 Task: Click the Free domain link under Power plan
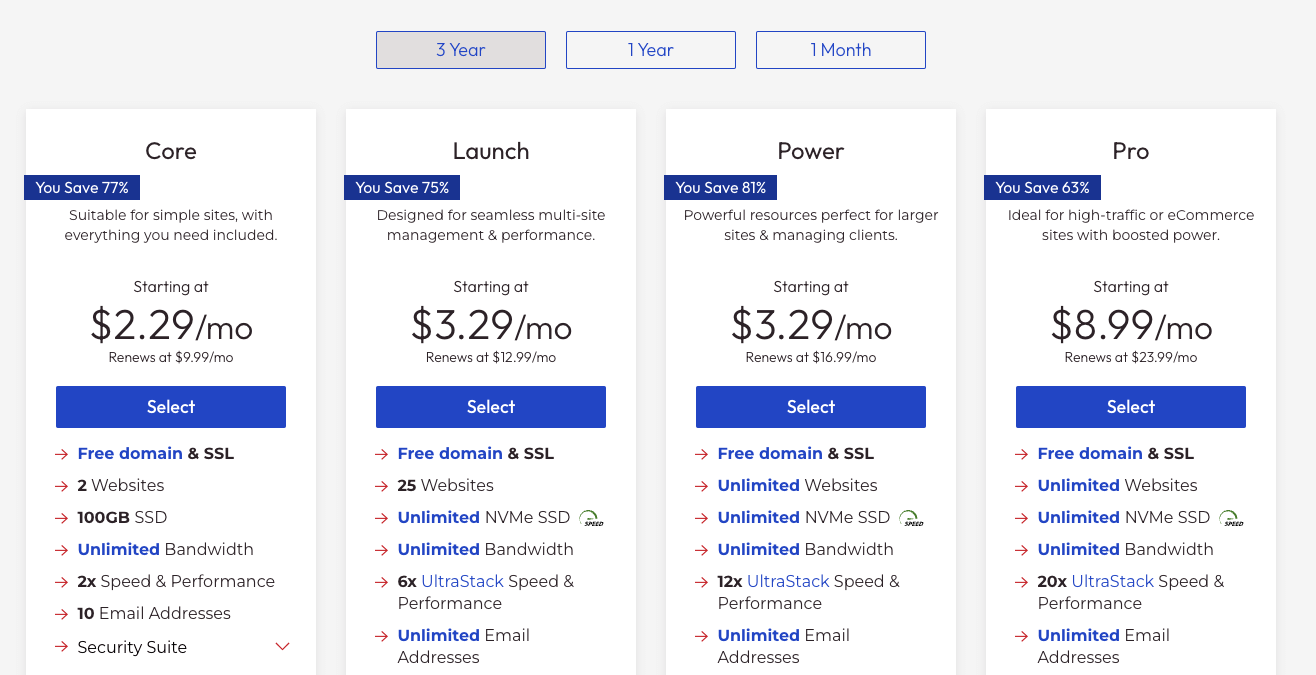(x=770, y=453)
